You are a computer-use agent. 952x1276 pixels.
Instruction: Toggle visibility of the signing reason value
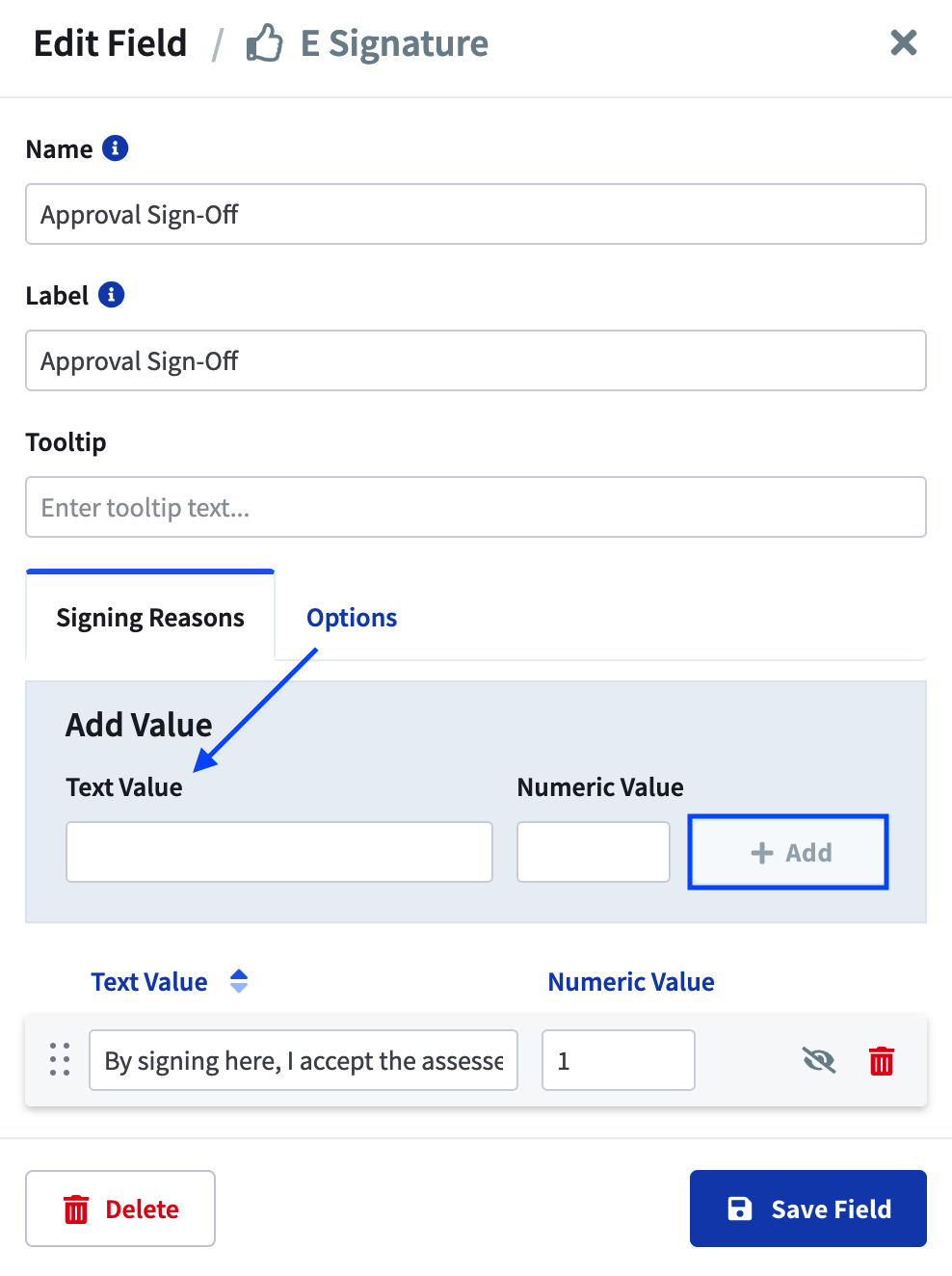point(819,1060)
